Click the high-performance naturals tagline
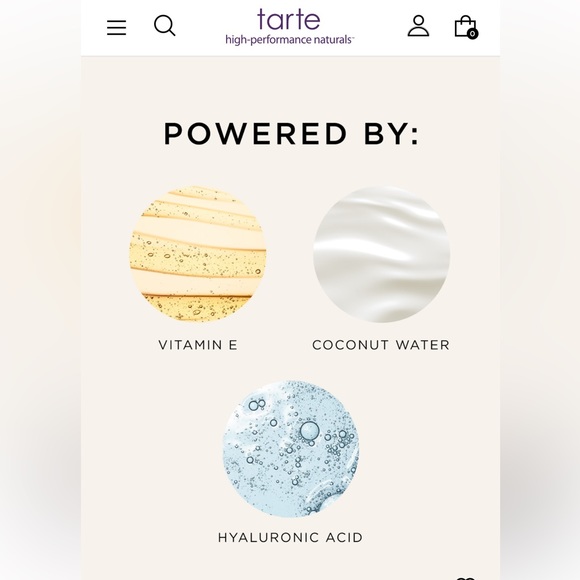 tap(290, 40)
